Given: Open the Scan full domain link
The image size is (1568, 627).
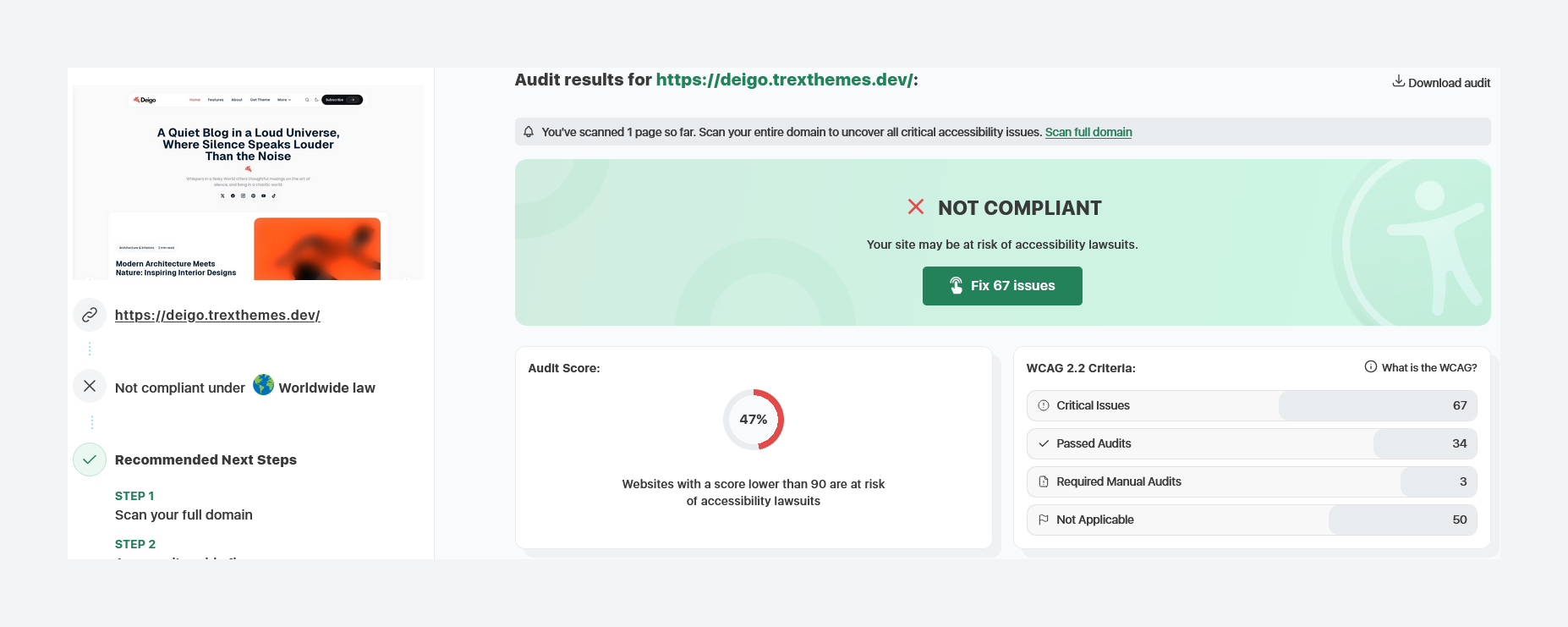Looking at the screenshot, I should [1088, 132].
